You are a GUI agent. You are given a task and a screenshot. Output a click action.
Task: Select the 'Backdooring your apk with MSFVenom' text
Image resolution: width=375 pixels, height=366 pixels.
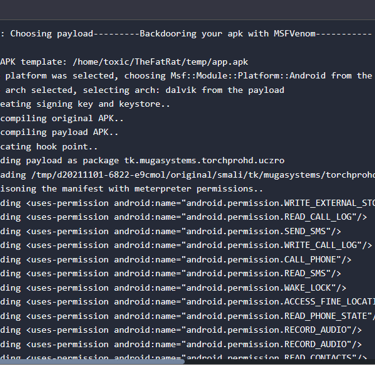tap(227, 34)
